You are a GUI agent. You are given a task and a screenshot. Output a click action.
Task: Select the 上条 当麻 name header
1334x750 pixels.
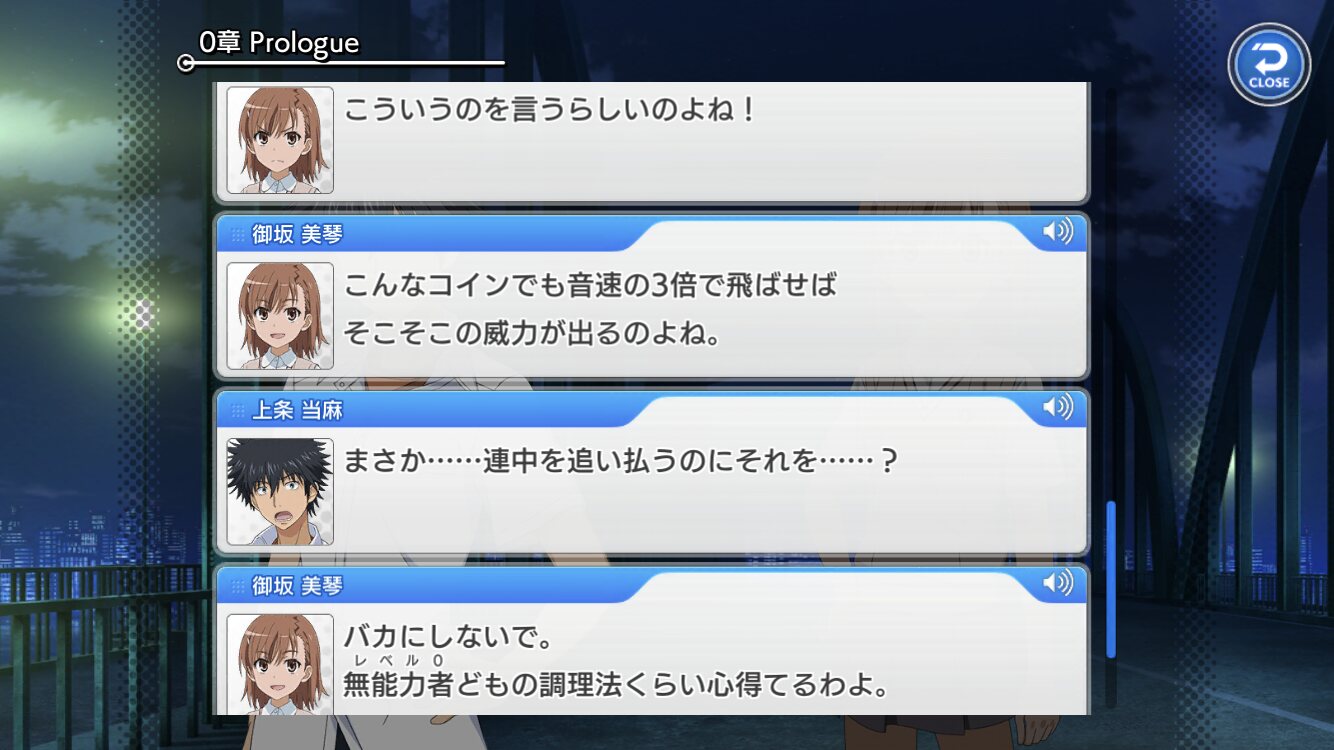pyautogui.click(x=297, y=410)
